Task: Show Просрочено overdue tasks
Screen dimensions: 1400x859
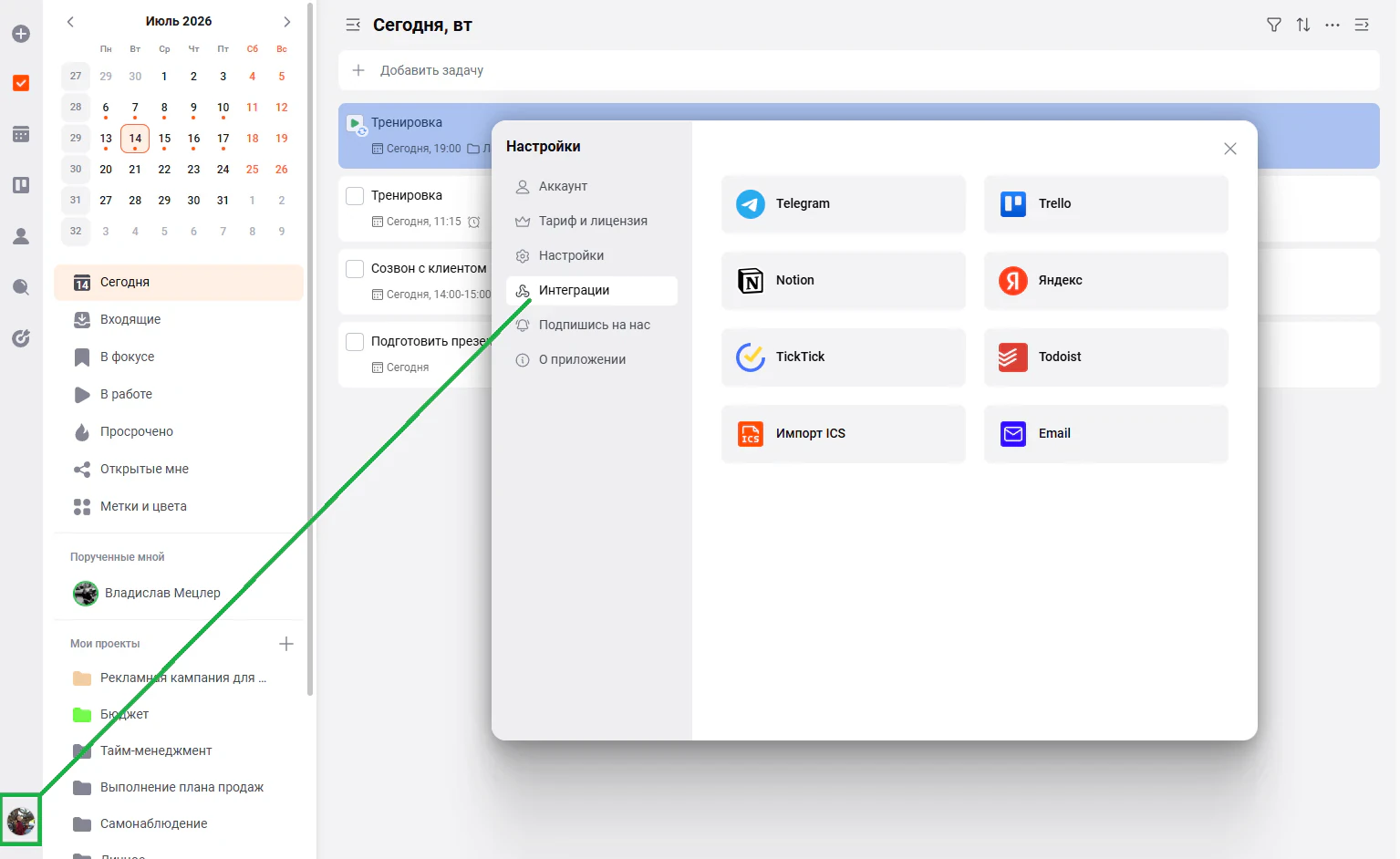Action: [x=179, y=431]
